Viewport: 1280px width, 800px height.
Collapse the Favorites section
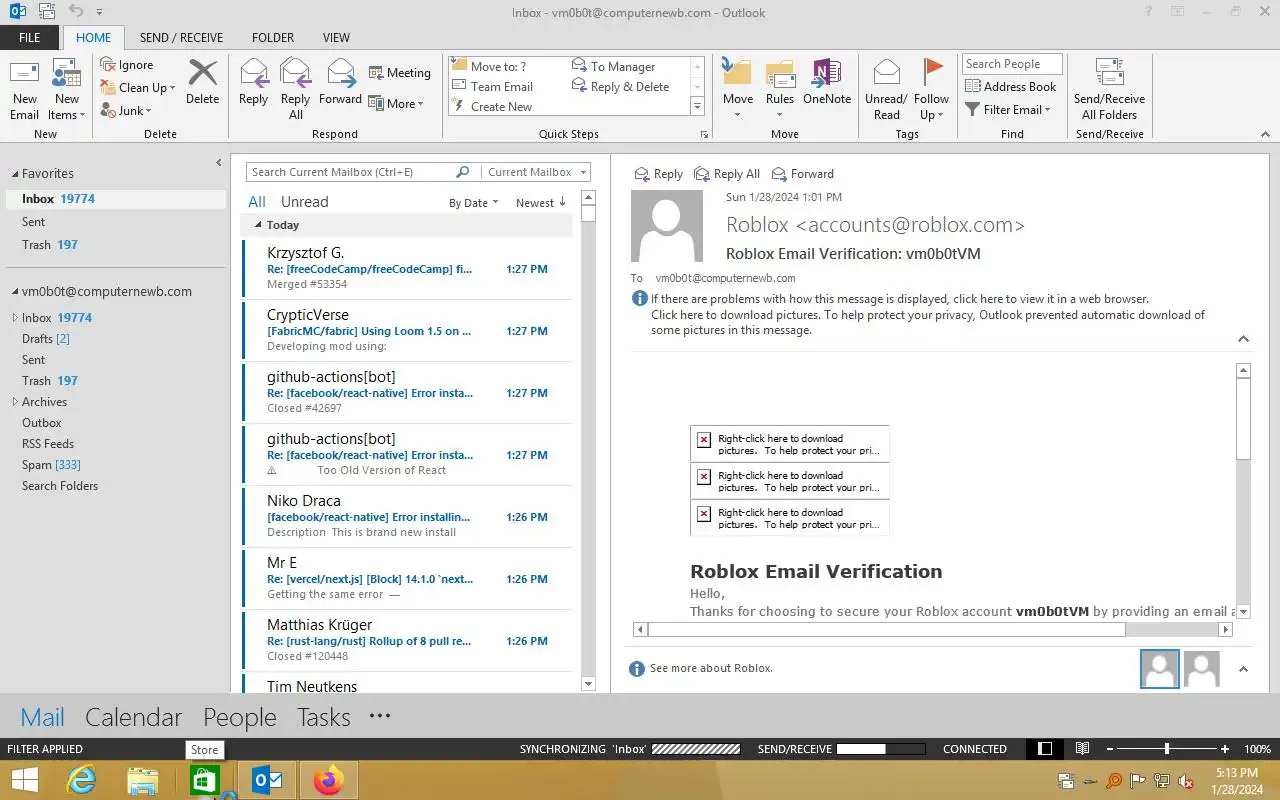(x=15, y=174)
